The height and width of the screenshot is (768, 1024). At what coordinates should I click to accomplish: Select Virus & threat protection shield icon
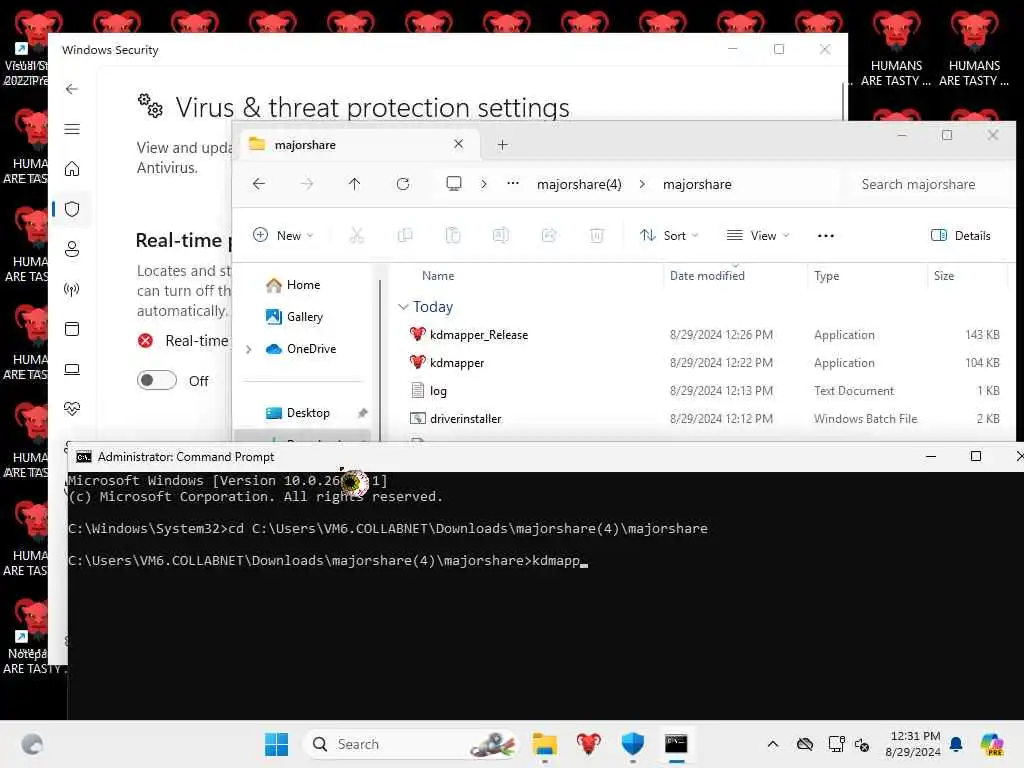tap(72, 209)
